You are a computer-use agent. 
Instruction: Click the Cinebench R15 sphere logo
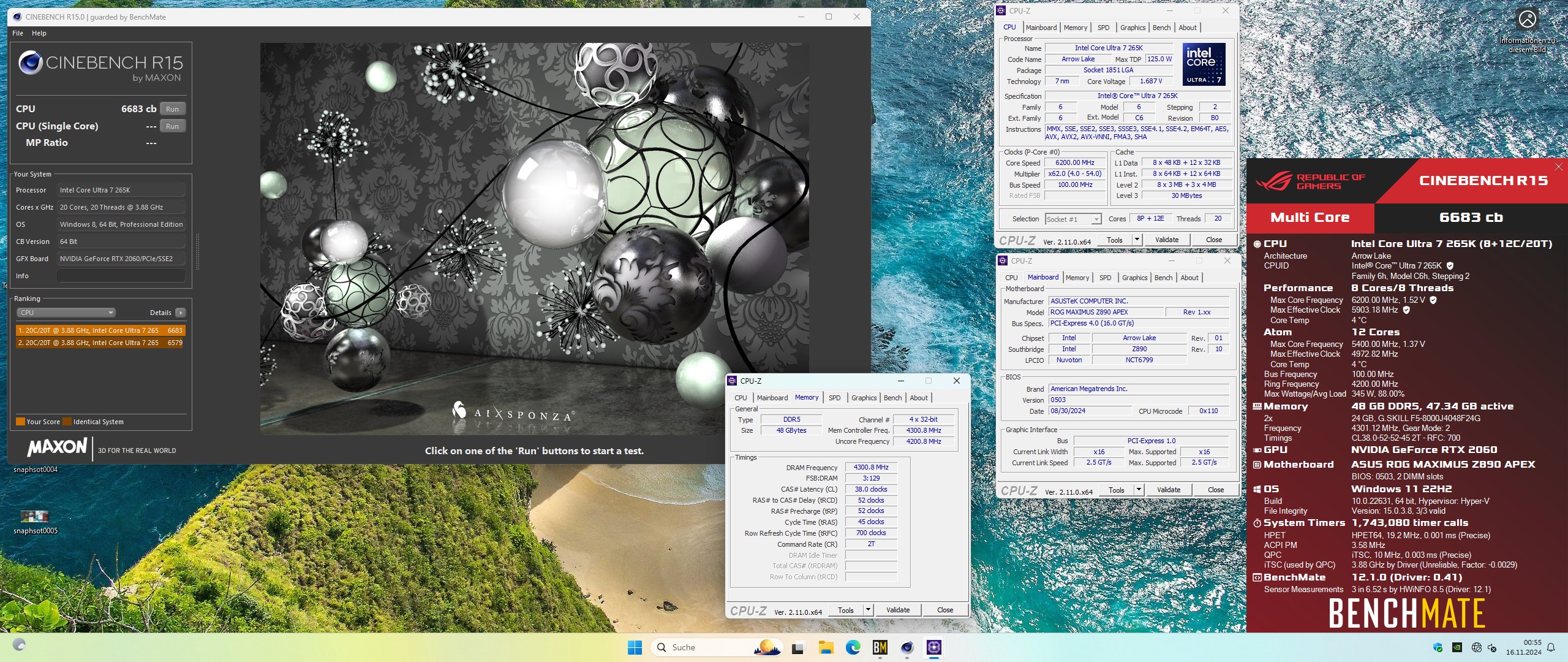pyautogui.click(x=30, y=63)
